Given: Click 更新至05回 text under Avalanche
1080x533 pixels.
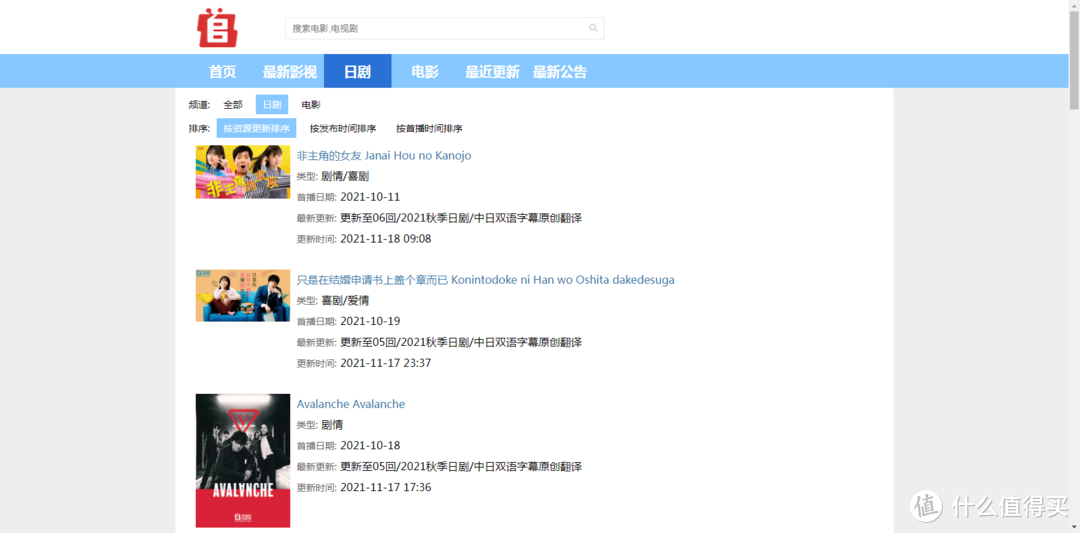Looking at the screenshot, I should click(461, 467).
